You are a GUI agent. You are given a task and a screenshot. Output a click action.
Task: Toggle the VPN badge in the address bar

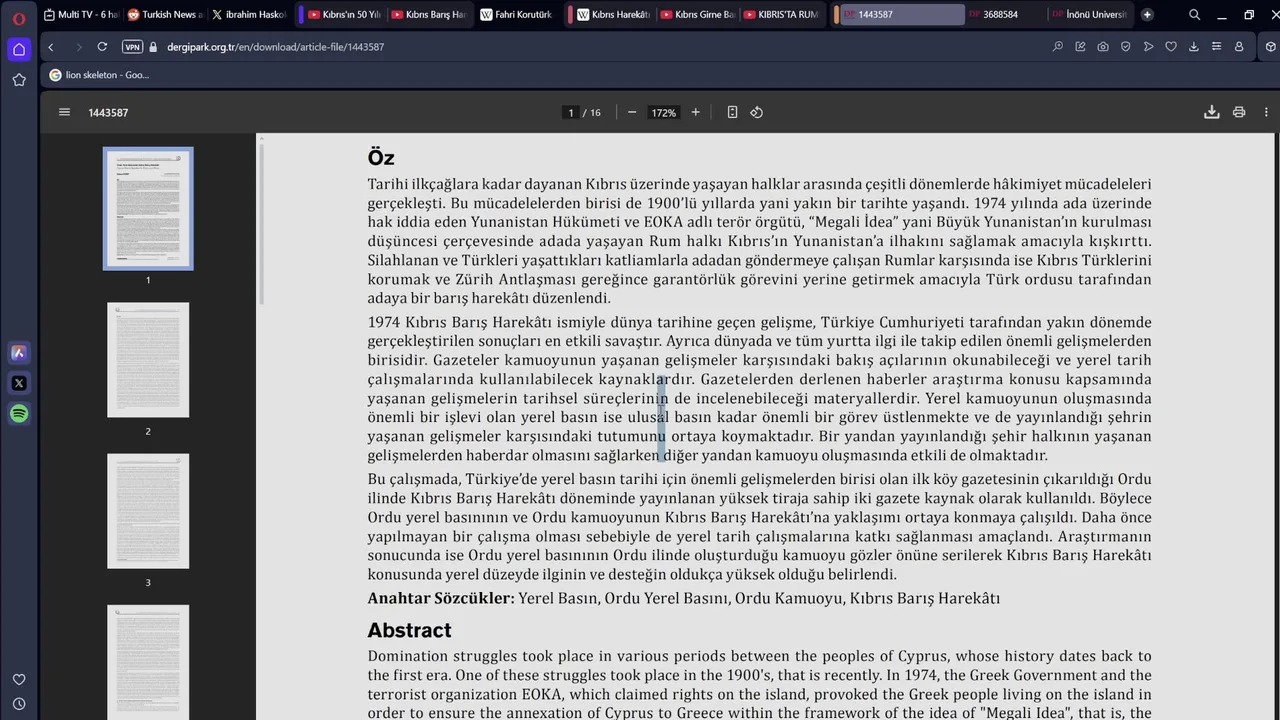[132, 47]
